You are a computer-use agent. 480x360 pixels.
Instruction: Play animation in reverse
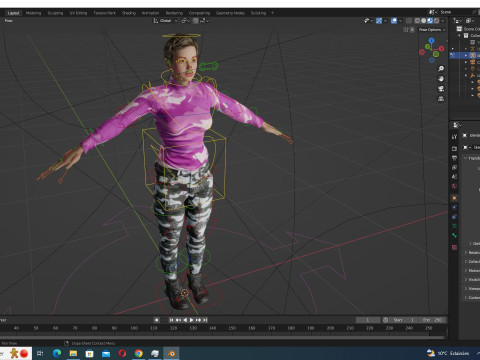pos(185,320)
